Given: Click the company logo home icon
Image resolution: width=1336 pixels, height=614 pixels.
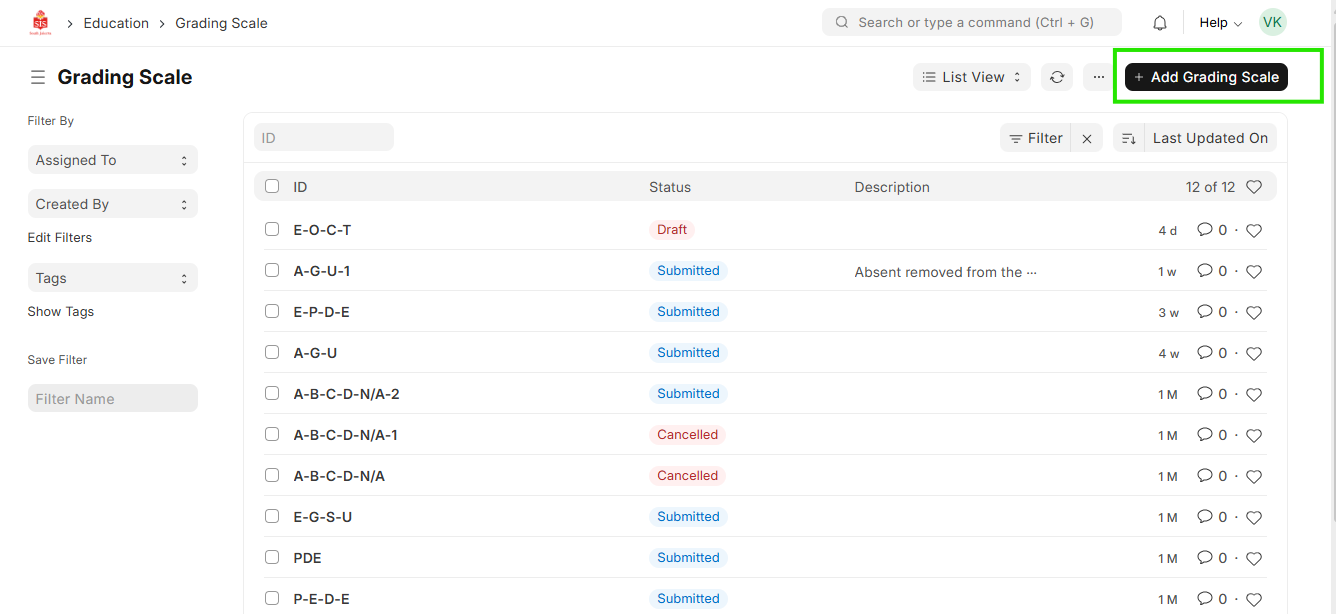Looking at the screenshot, I should click(x=40, y=23).
